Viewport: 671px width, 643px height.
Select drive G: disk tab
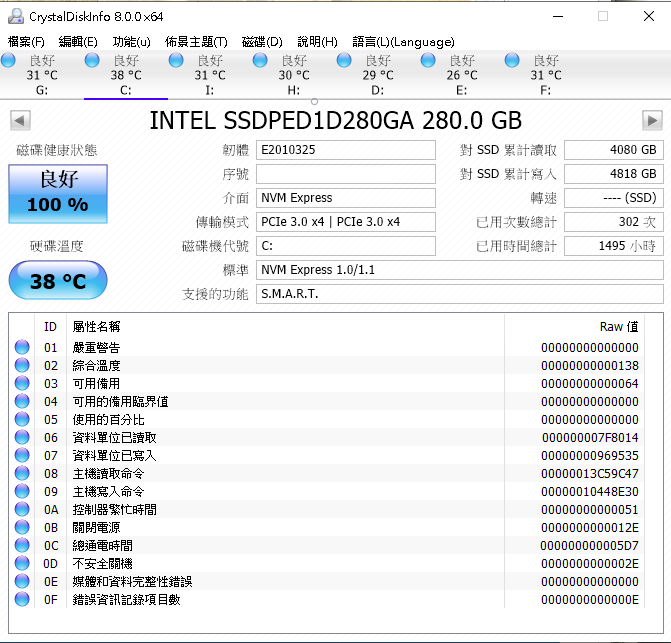42,75
